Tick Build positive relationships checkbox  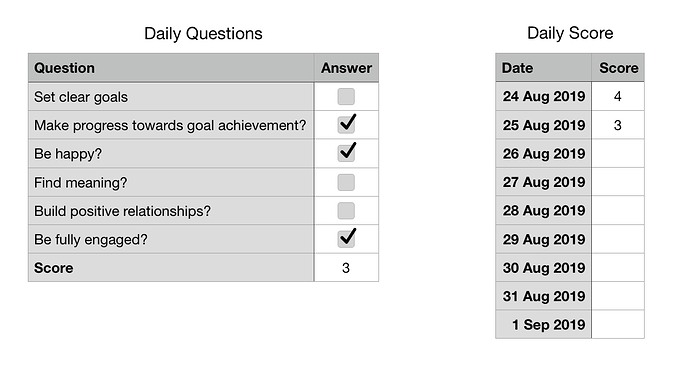346,211
